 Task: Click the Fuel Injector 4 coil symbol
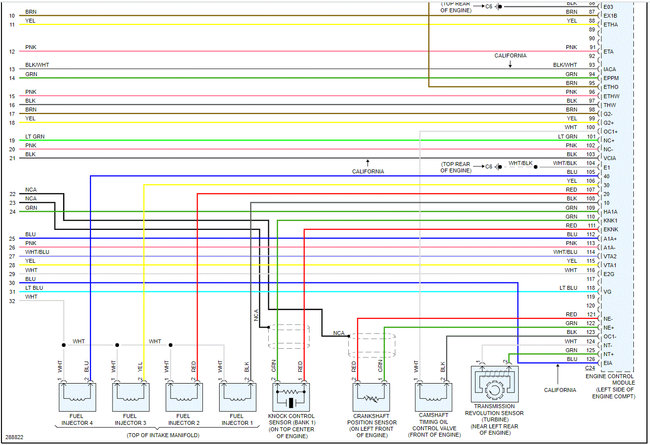[x=77, y=397]
